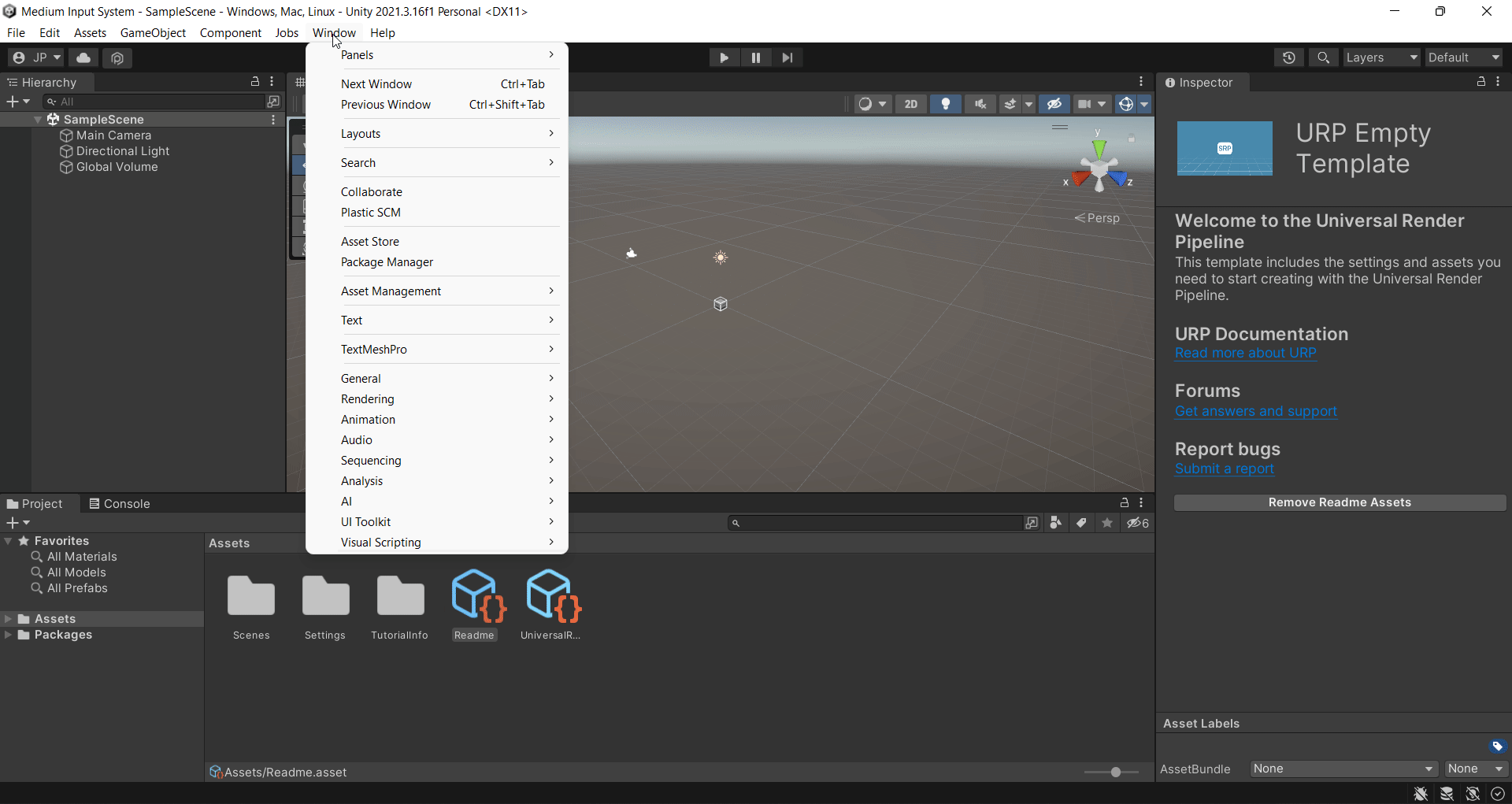Click the global search magnifier in top toolbar
The width and height of the screenshot is (1512, 804).
[1323, 57]
